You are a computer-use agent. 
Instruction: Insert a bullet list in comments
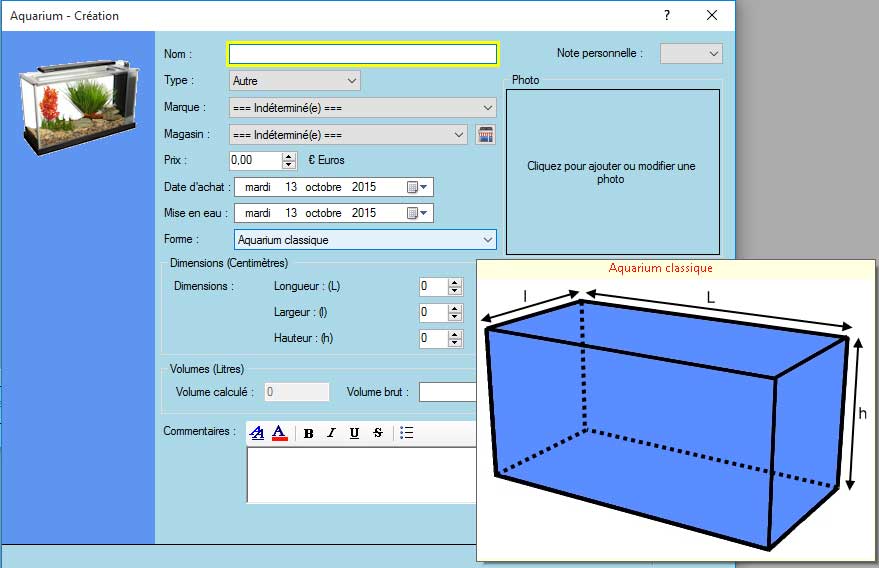(407, 433)
